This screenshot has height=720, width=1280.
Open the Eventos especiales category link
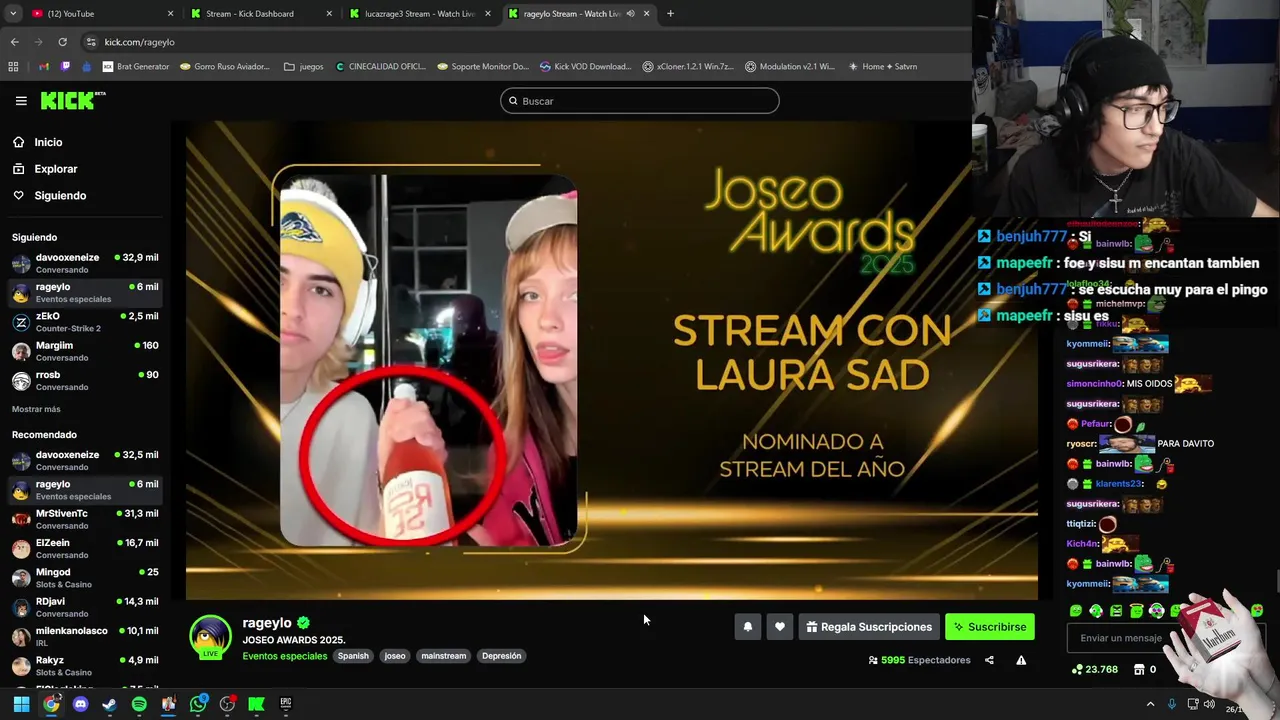pyautogui.click(x=285, y=656)
